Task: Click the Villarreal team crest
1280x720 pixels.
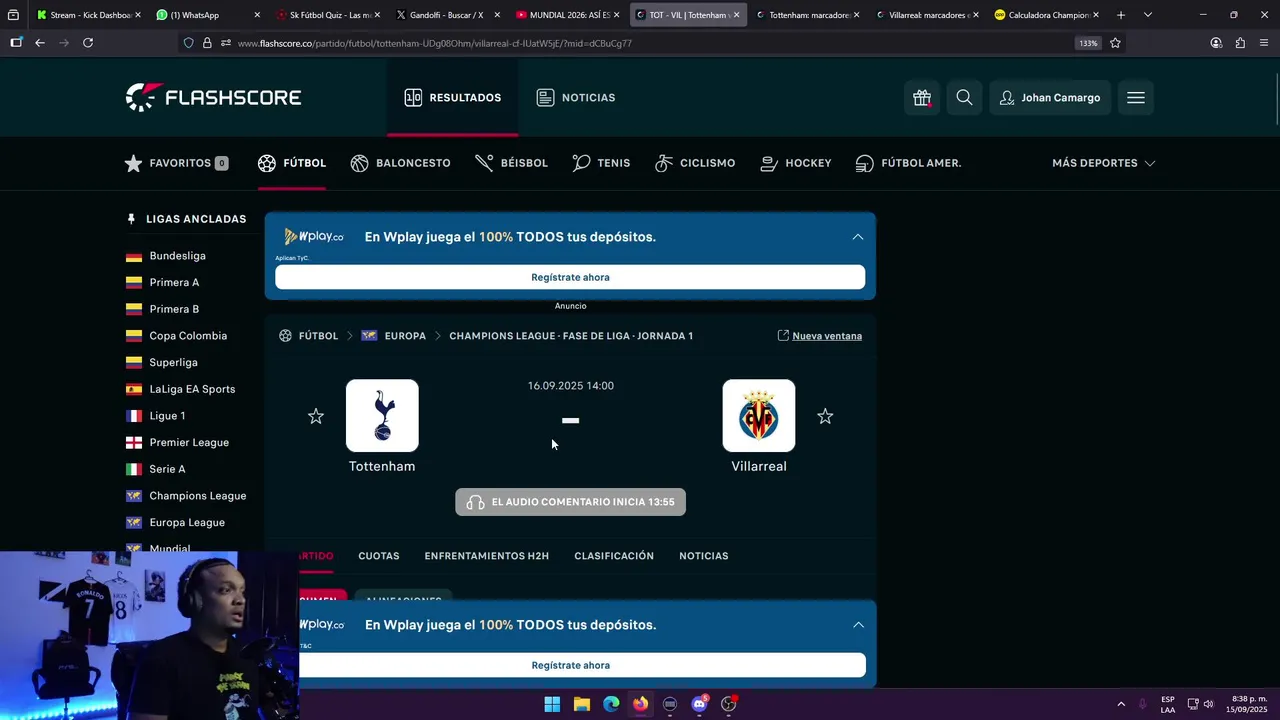Action: [x=759, y=415]
